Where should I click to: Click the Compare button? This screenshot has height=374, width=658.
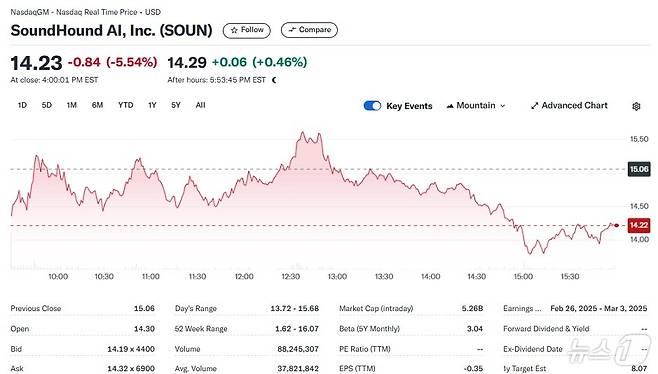coord(309,30)
